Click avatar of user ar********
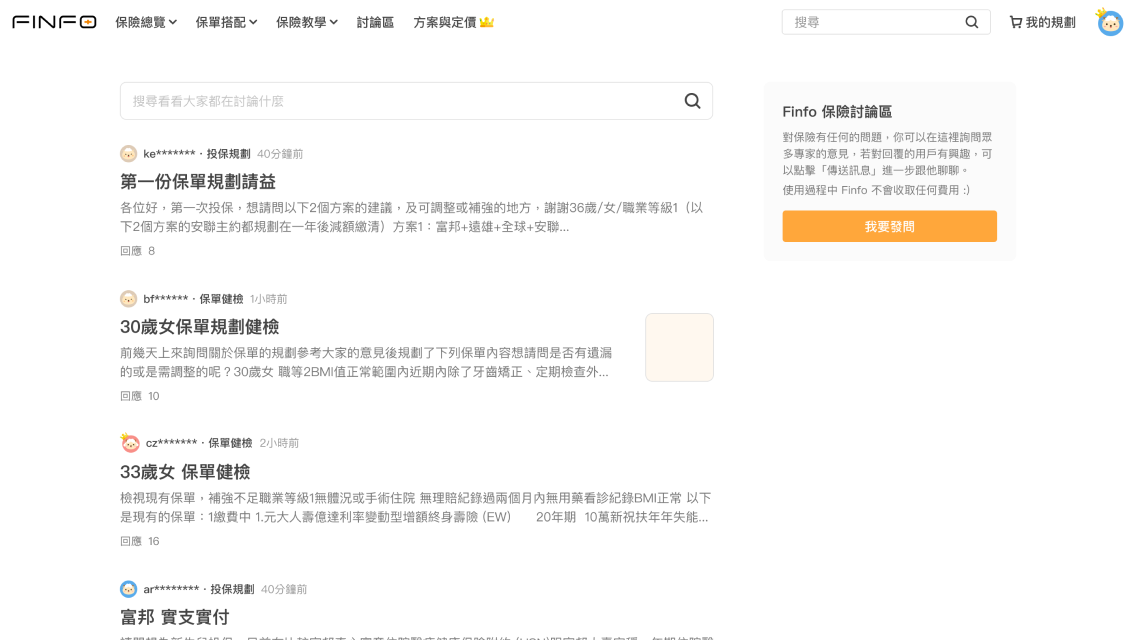This screenshot has height=640, width=1136. [128, 589]
